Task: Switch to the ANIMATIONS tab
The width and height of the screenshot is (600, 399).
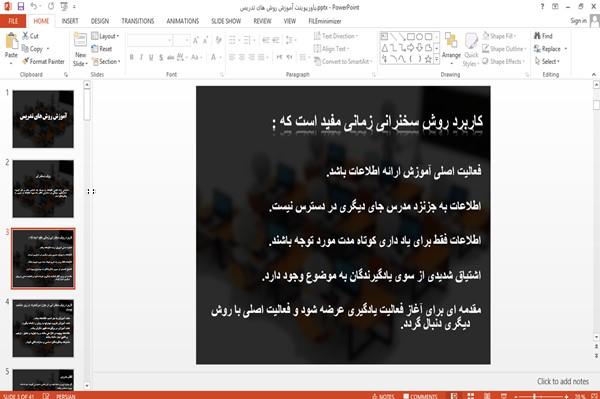Action: click(x=183, y=21)
